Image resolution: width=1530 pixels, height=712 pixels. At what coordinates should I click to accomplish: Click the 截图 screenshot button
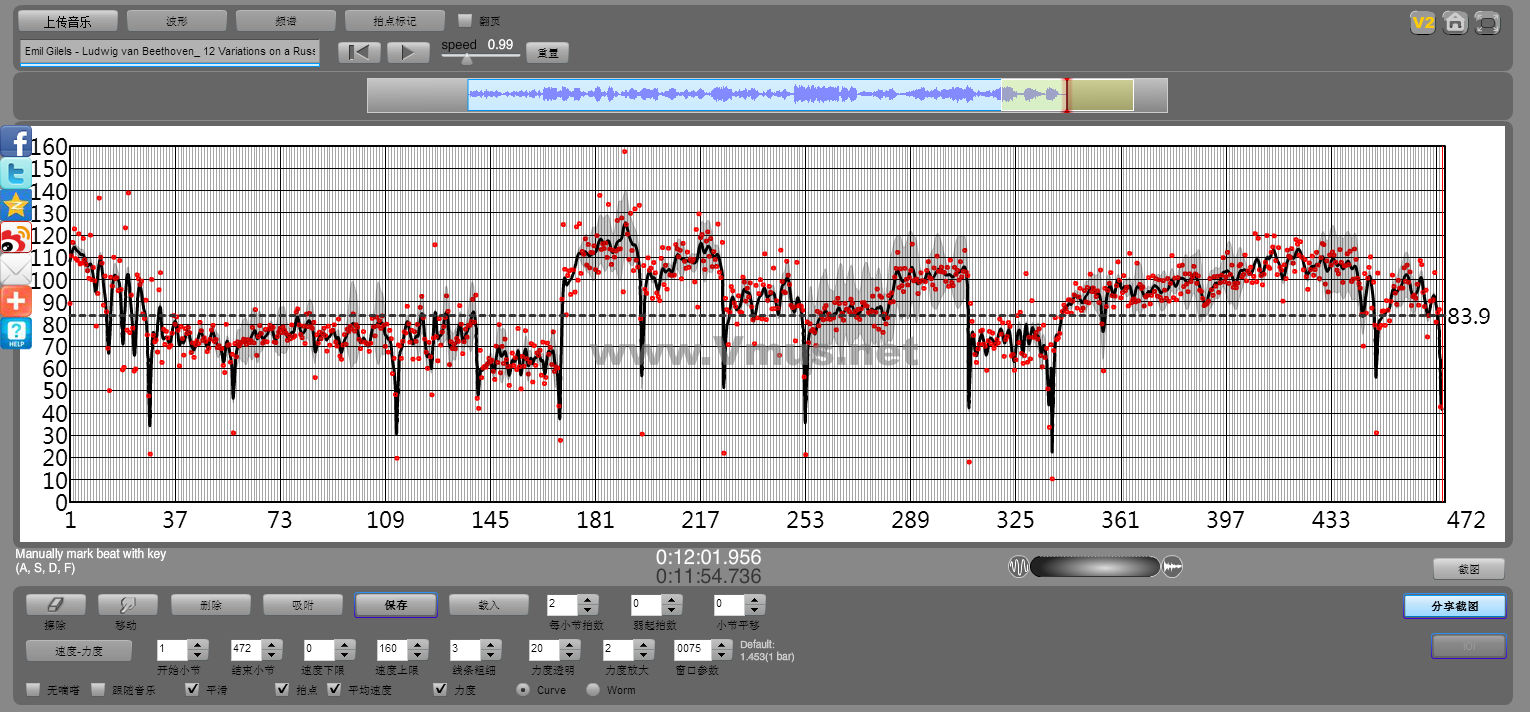click(1469, 569)
